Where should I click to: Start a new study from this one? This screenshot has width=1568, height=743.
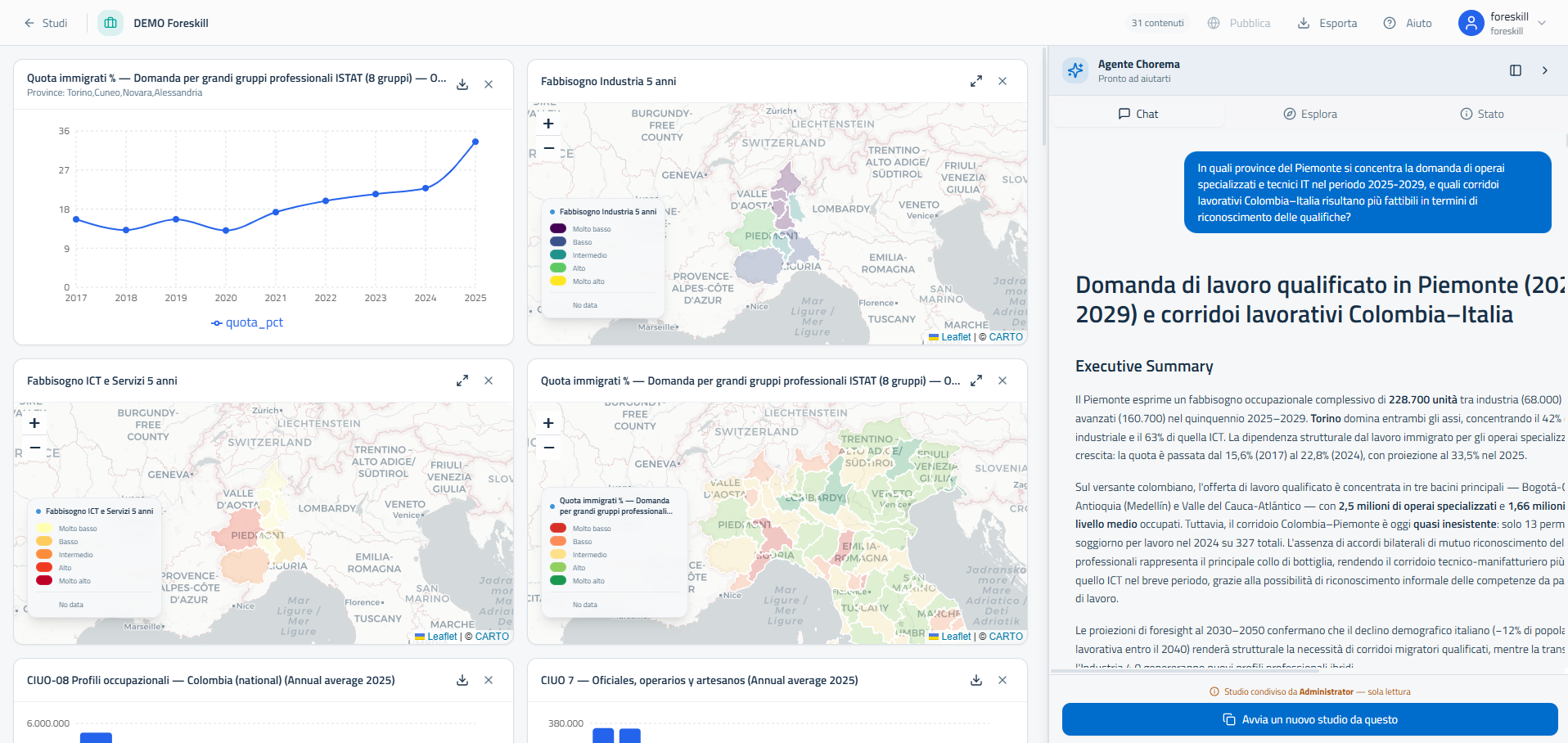coord(1309,719)
